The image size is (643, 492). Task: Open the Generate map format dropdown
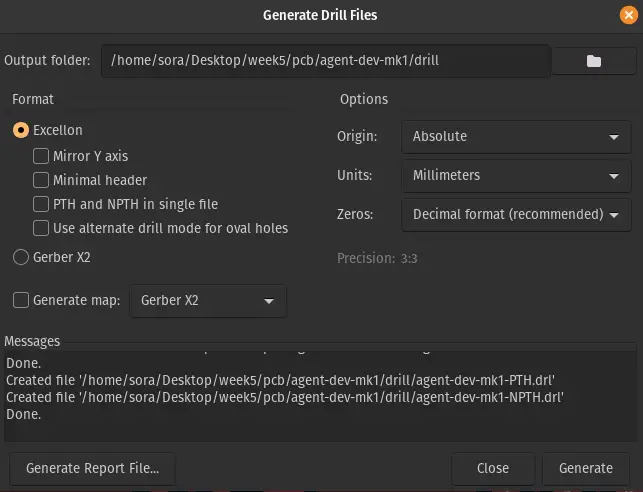point(208,300)
